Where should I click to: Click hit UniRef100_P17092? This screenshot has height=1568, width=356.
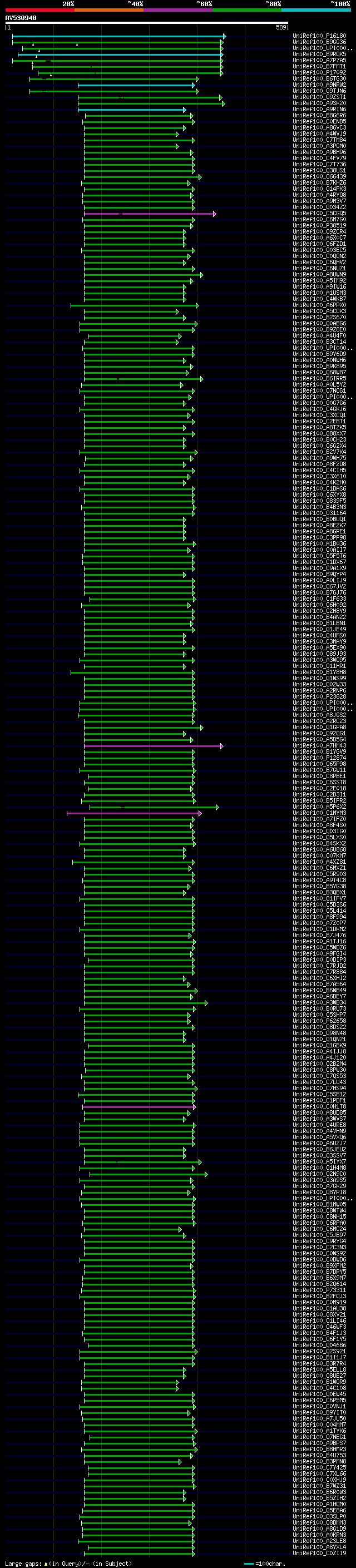tap(319, 72)
